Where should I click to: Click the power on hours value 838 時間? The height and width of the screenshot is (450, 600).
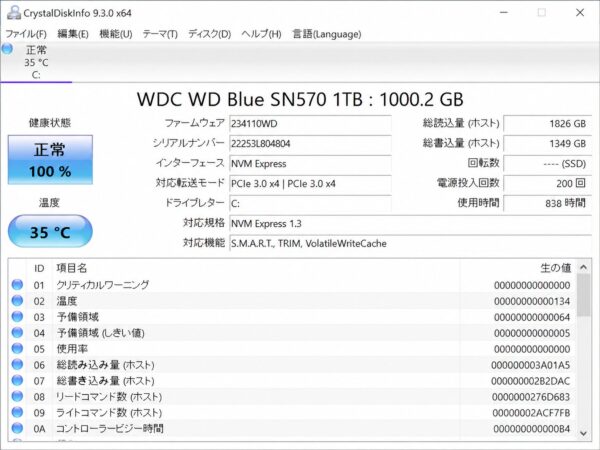548,203
